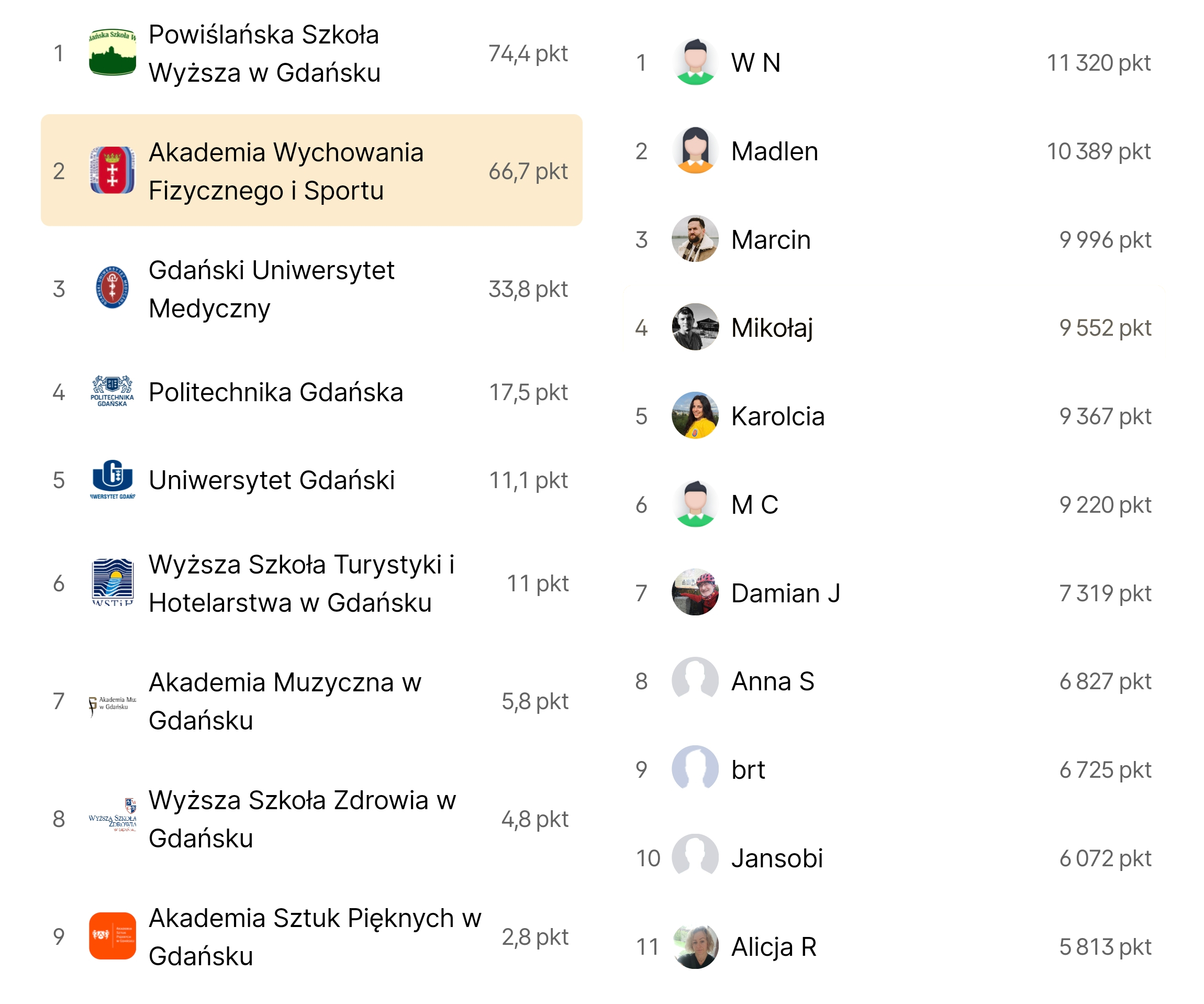
Task: Open Karolcia's profile photo
Action: (695, 415)
